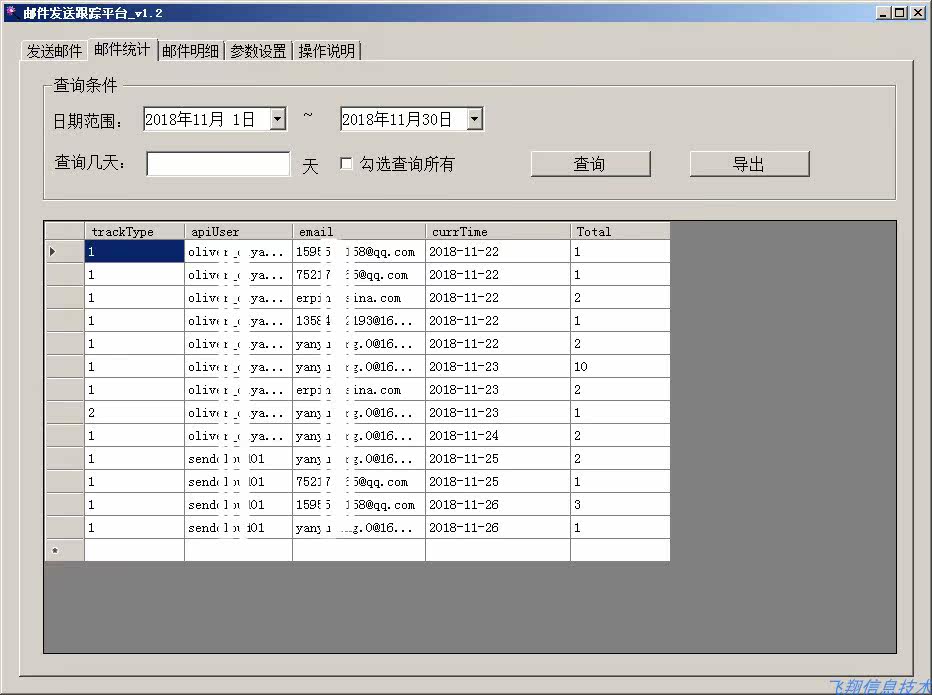Screen dimensions: 932x695
Task: Click the Total column header
Action: point(620,231)
